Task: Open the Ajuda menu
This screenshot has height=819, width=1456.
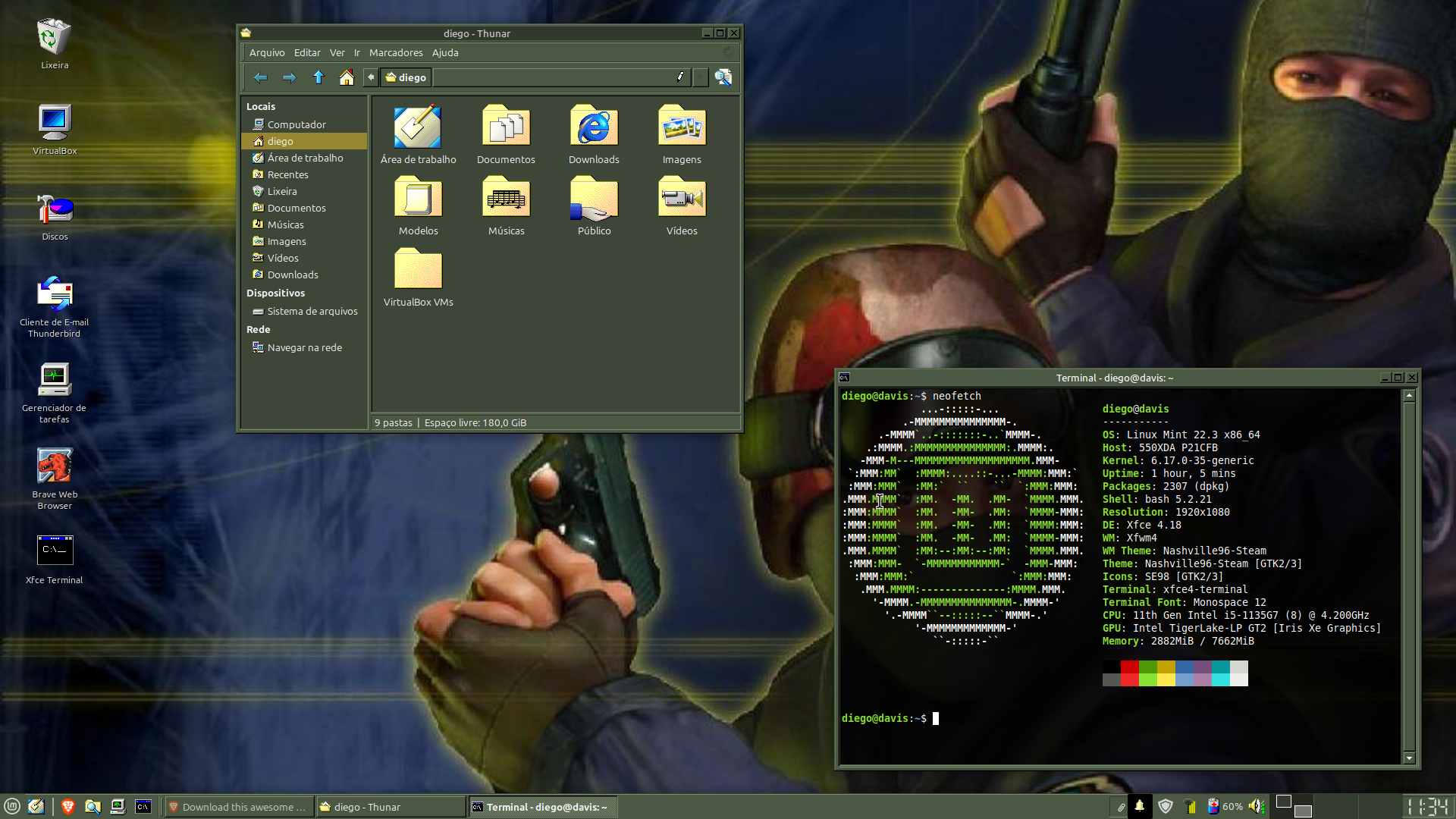Action: pos(445,52)
